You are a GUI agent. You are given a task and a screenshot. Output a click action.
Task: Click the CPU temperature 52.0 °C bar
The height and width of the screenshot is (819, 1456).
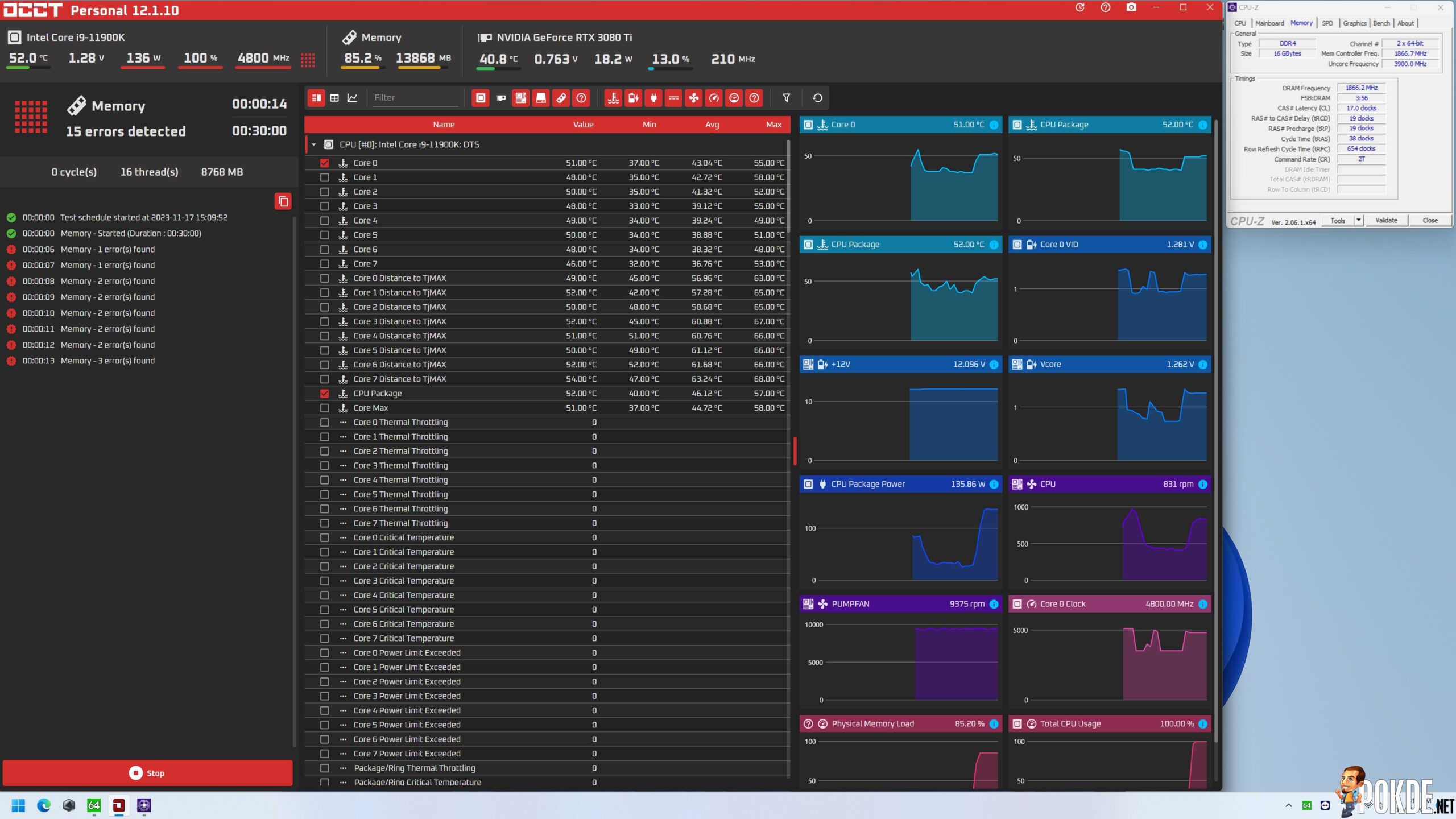click(x=28, y=68)
